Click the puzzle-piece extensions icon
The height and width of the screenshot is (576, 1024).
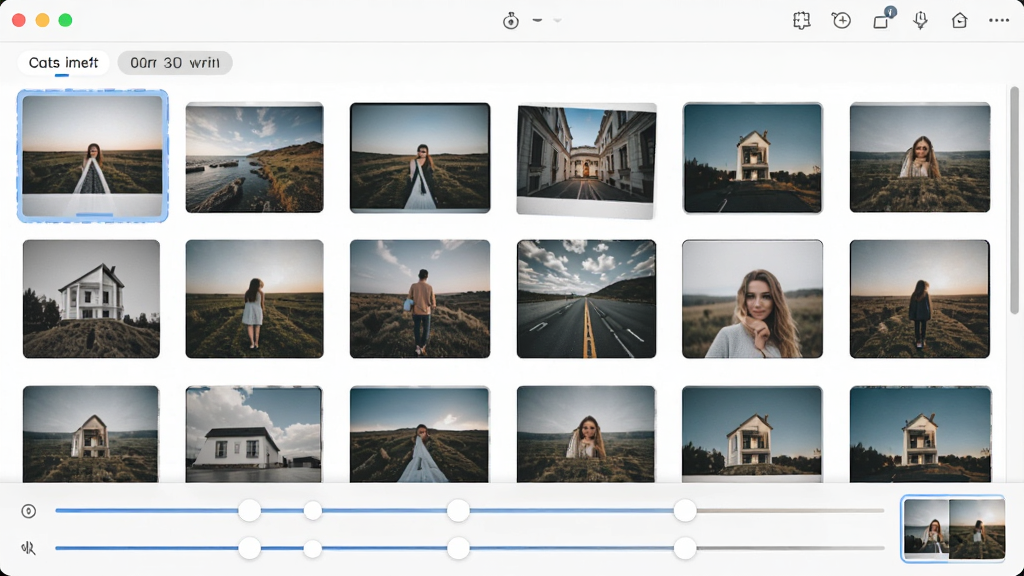(x=801, y=21)
